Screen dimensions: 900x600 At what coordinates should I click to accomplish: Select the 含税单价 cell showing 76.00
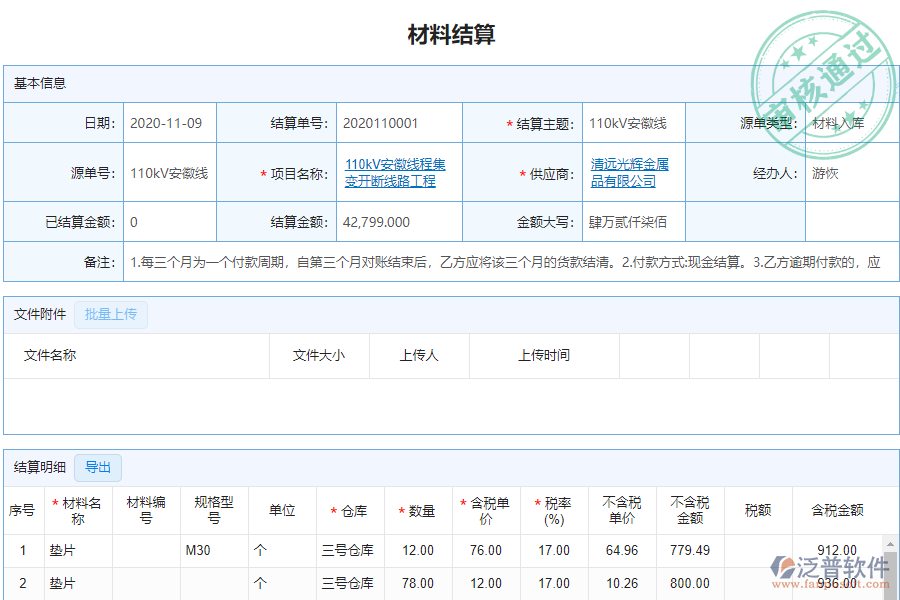tap(487, 550)
